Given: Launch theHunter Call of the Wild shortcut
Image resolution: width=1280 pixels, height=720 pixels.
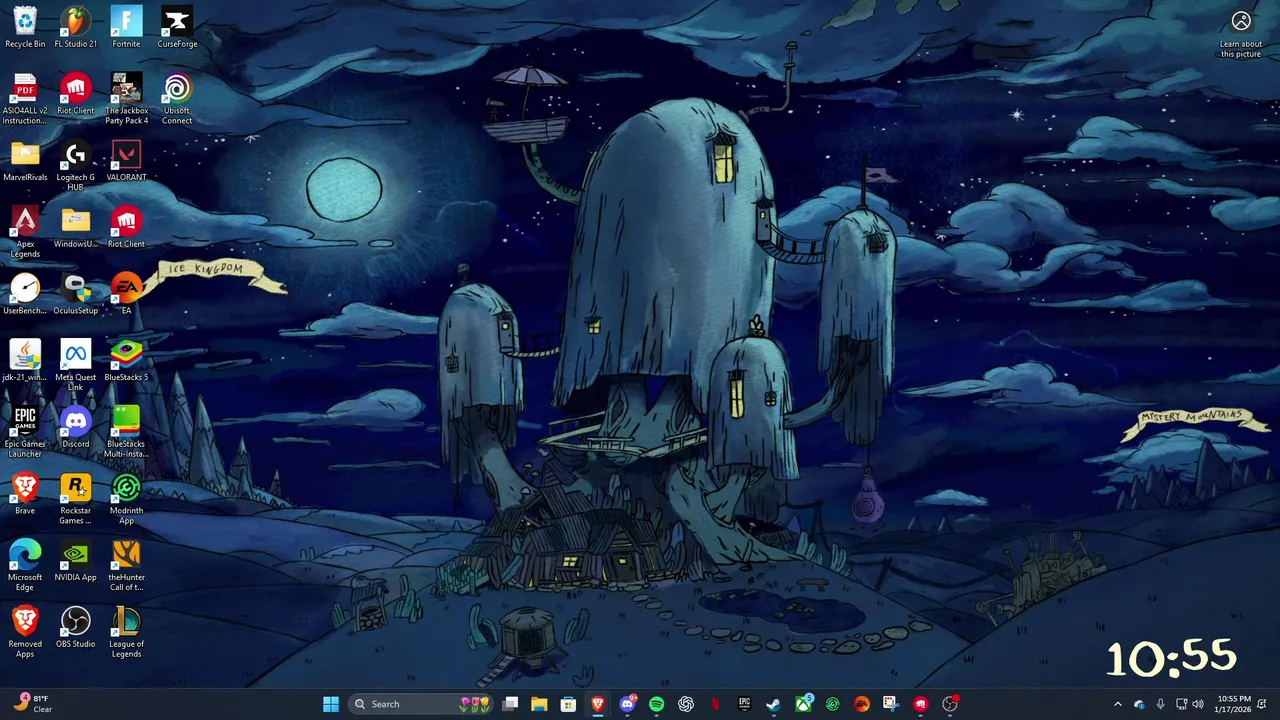Looking at the screenshot, I should (x=126, y=566).
